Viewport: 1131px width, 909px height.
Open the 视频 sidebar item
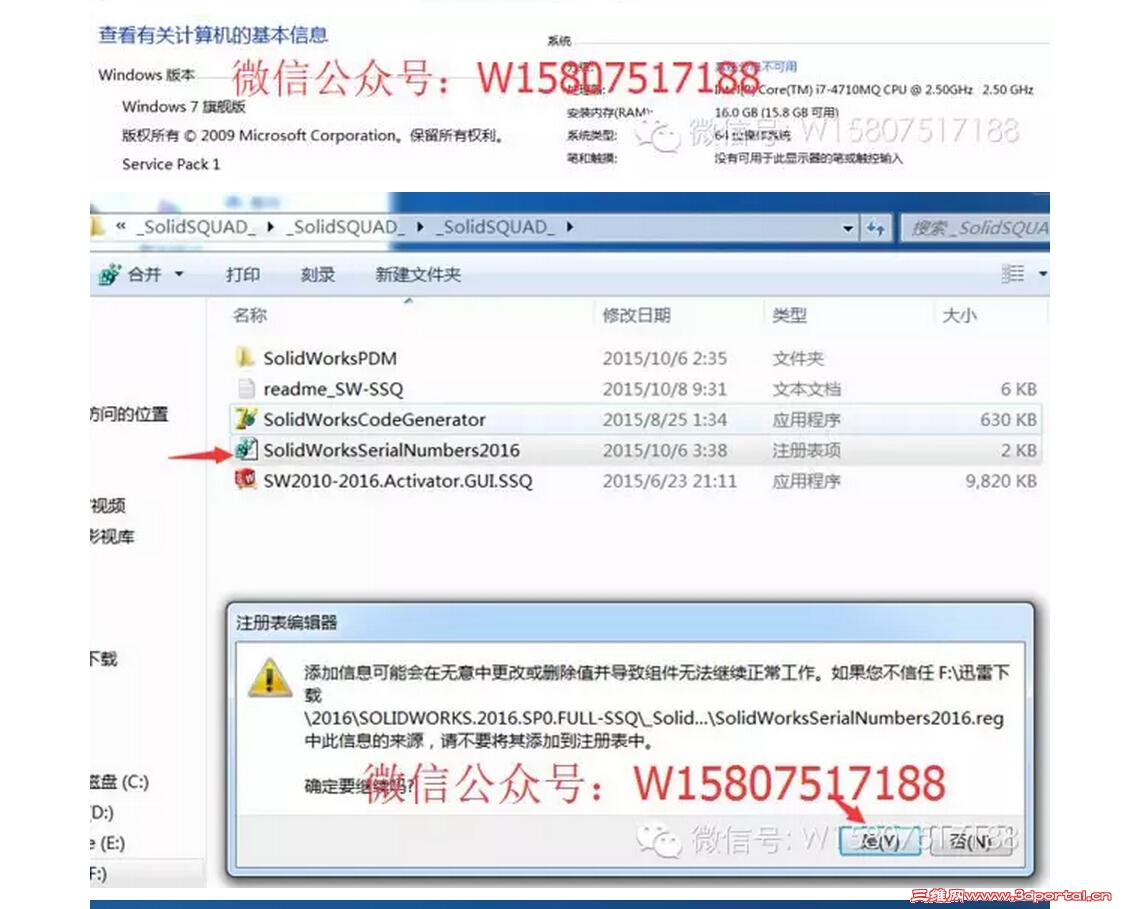108,506
